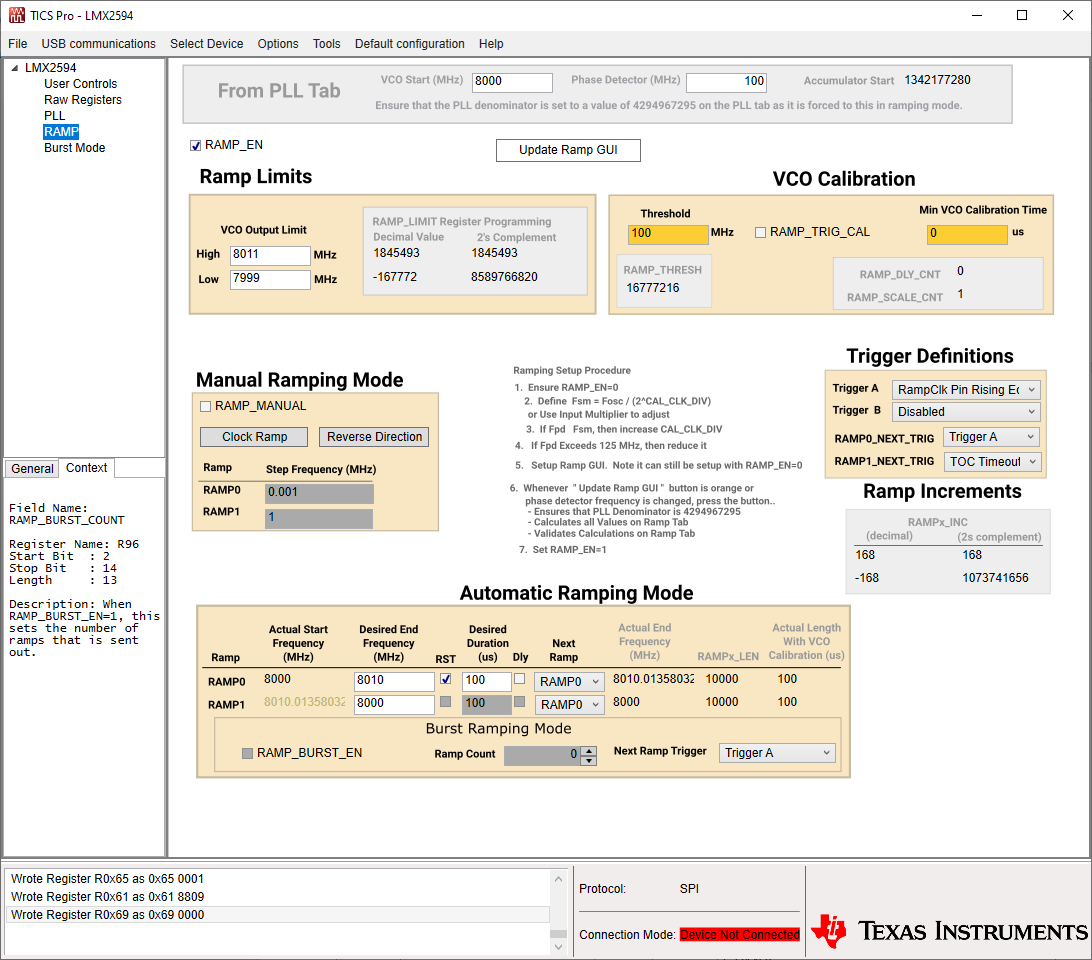Click the log scrollbar up arrow
Screen dimensions: 1092x960
558,880
